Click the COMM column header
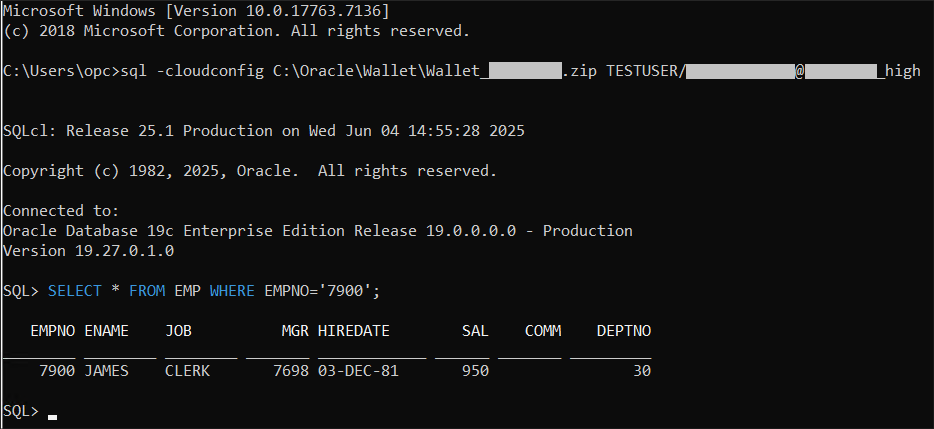 point(543,331)
